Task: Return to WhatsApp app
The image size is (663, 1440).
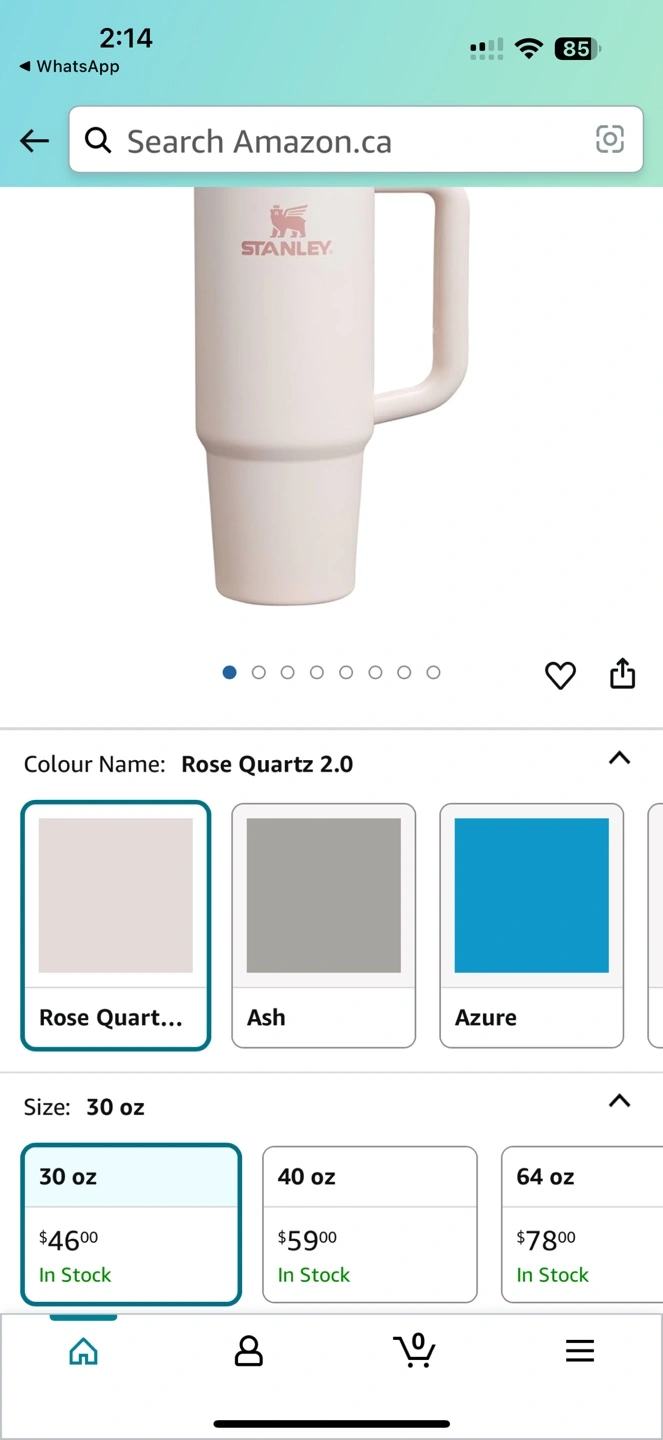Action: [x=68, y=67]
